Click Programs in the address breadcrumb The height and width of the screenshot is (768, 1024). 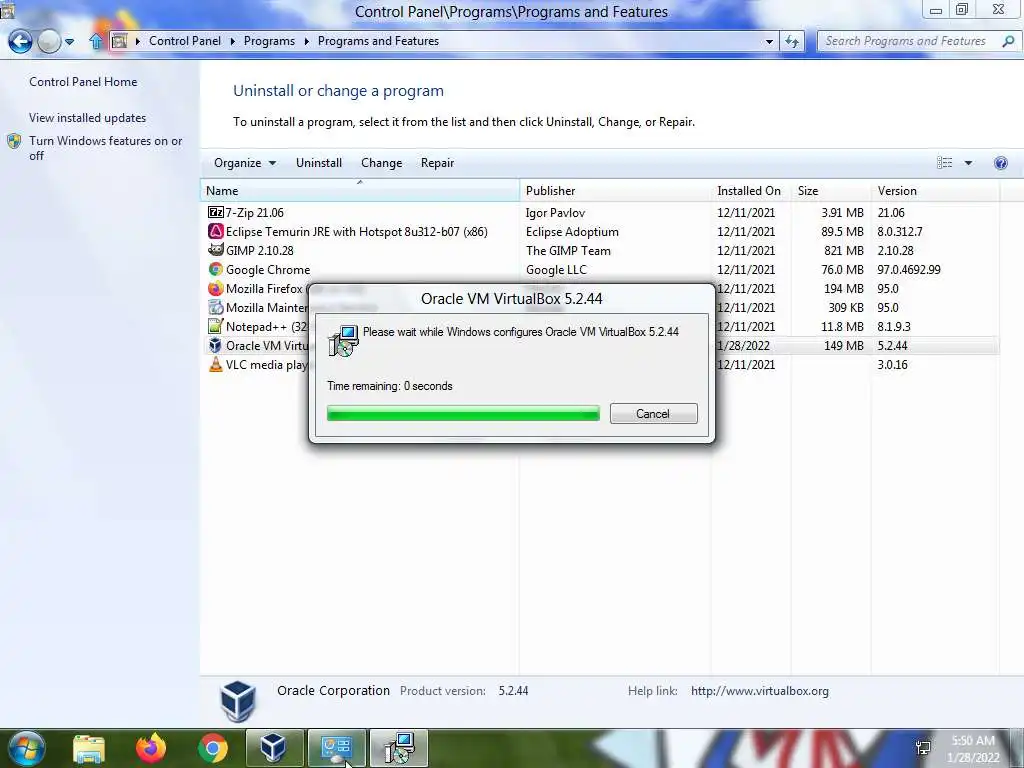coord(269,40)
